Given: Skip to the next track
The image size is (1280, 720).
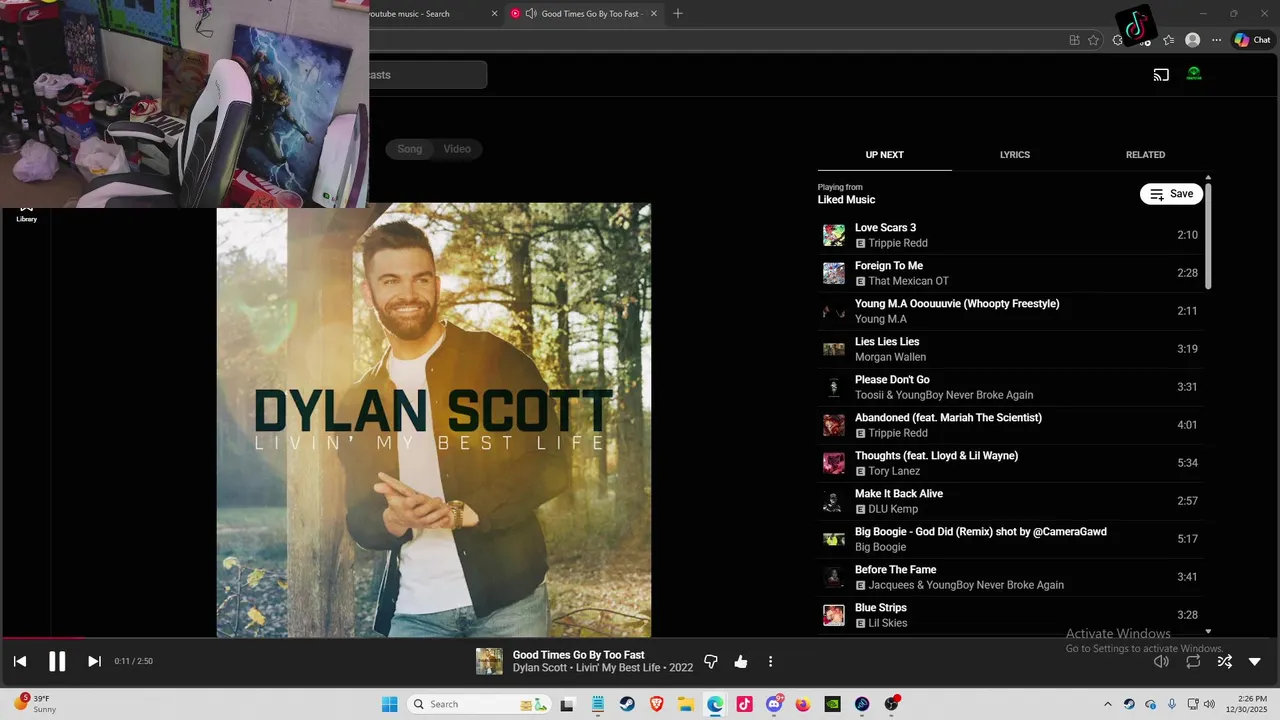Looking at the screenshot, I should [94, 661].
